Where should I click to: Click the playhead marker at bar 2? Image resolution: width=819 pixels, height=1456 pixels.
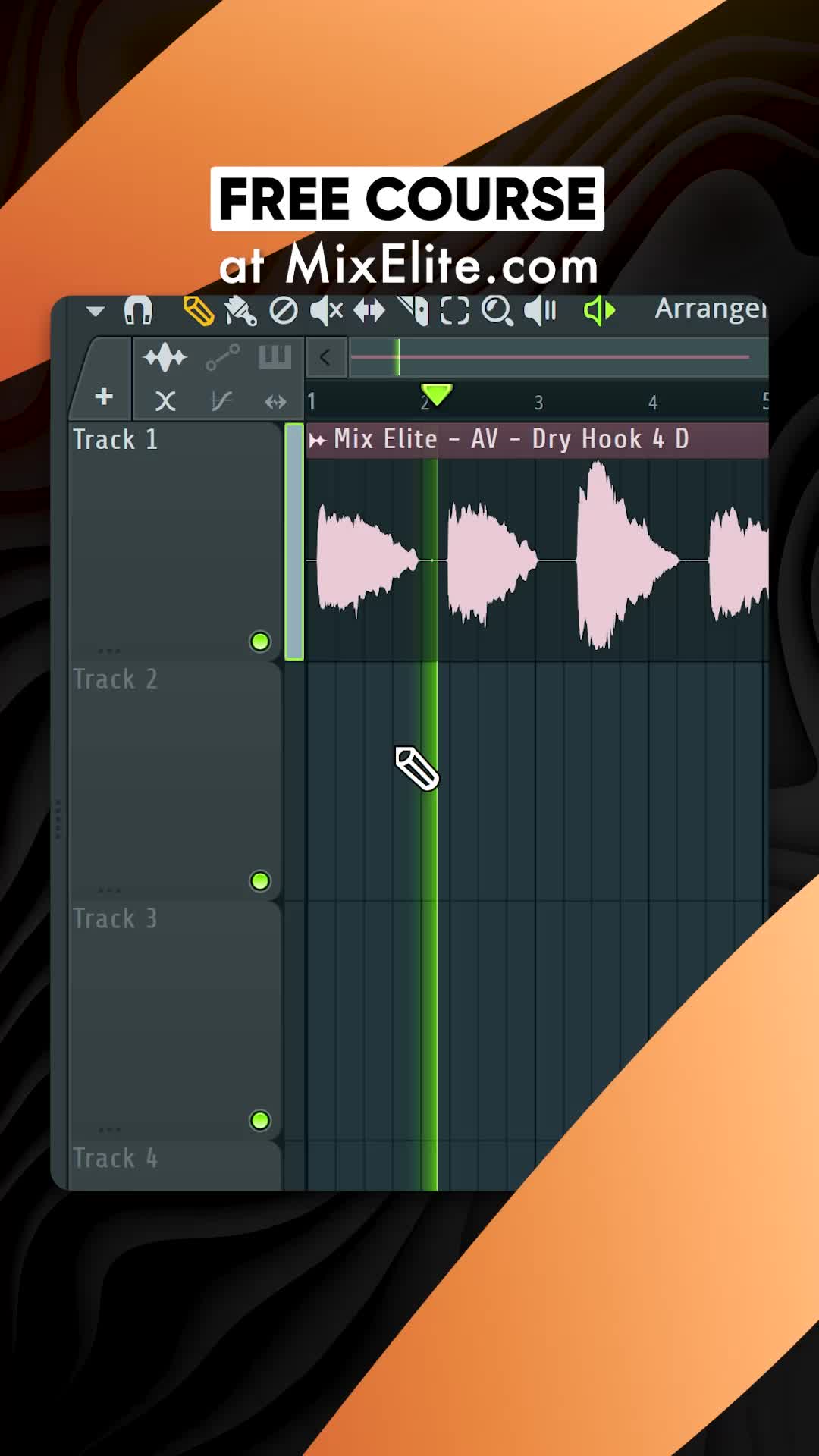437,394
